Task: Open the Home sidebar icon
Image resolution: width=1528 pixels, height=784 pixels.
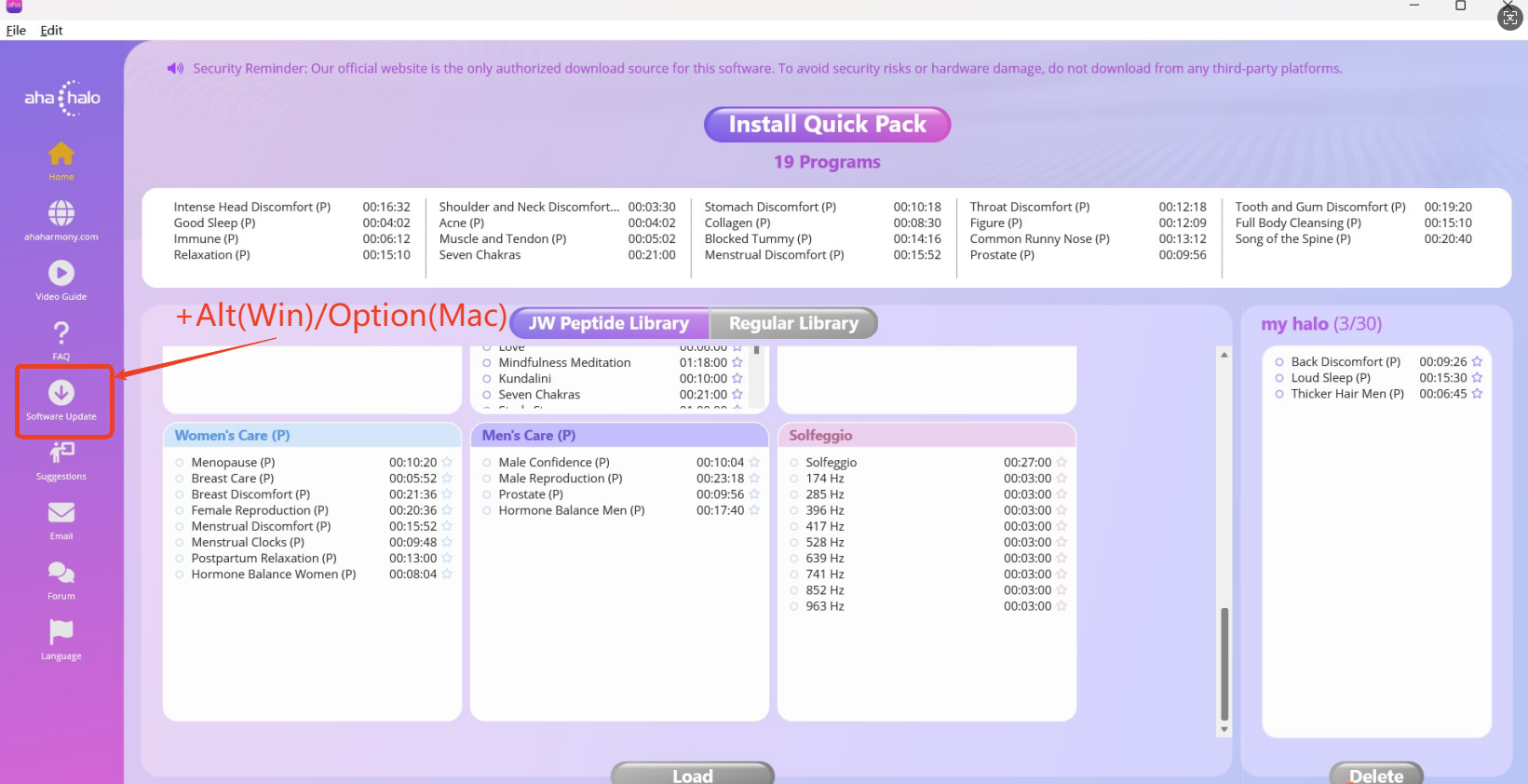Action: click(x=61, y=154)
